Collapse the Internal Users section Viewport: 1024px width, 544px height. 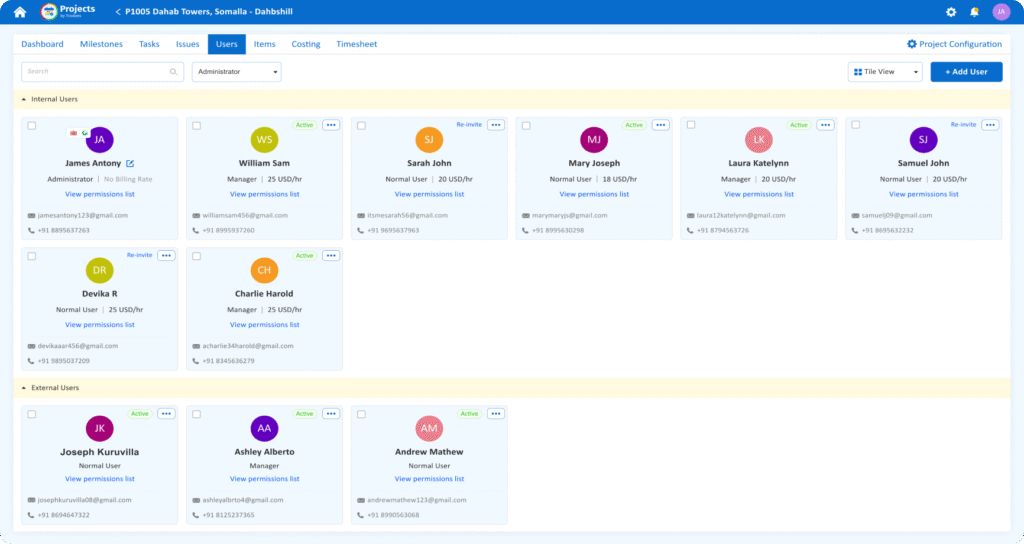pos(24,99)
